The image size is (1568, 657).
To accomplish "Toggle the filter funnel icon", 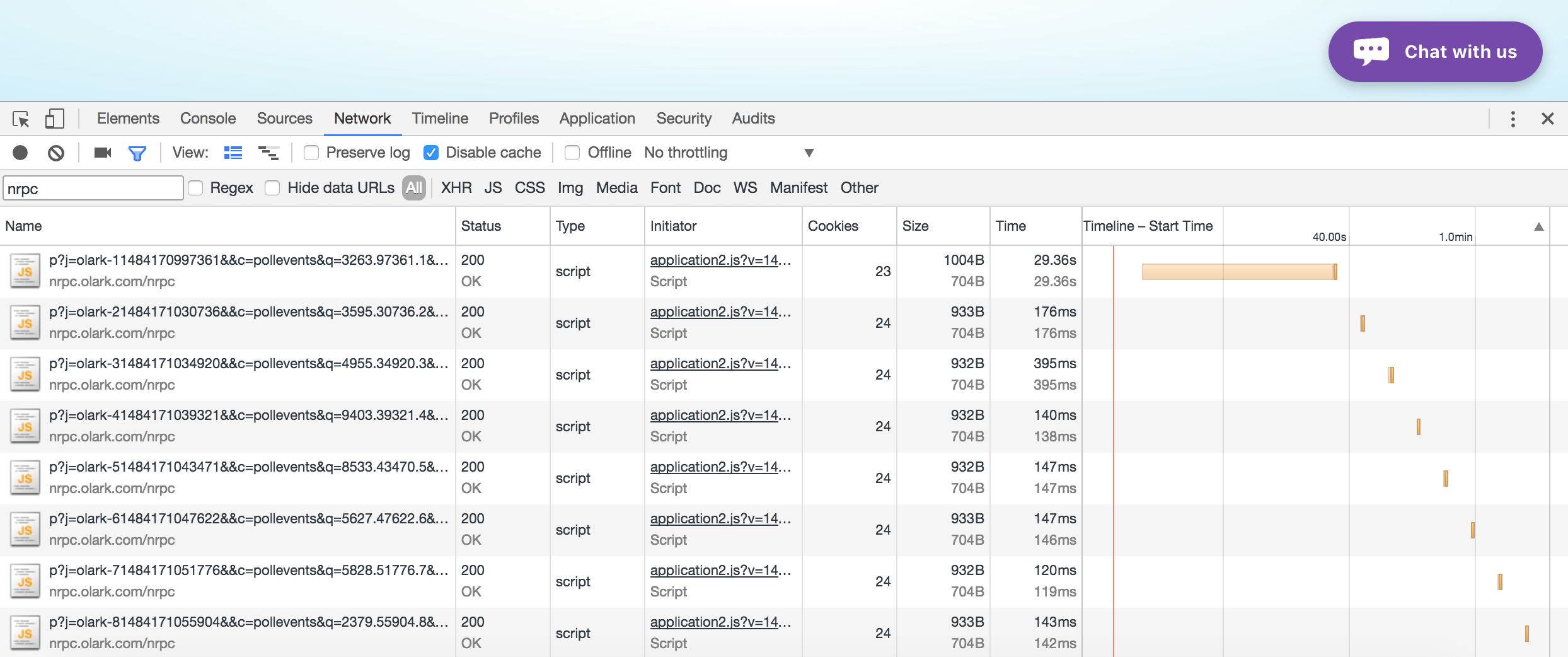I will [137, 153].
